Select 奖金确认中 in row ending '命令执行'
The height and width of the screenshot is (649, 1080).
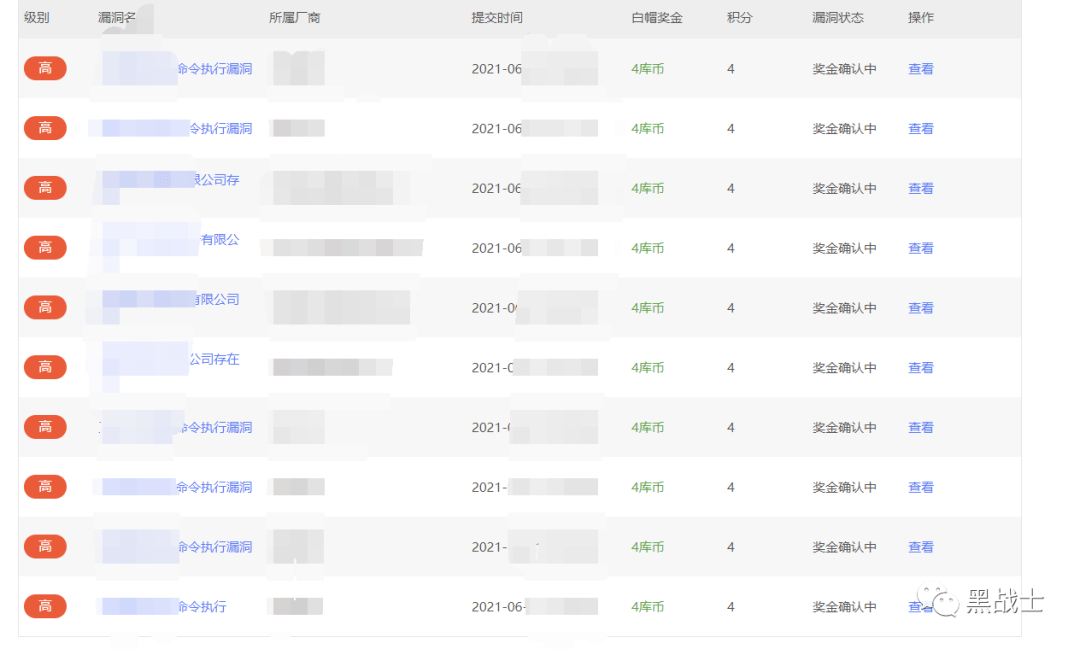tap(844, 606)
